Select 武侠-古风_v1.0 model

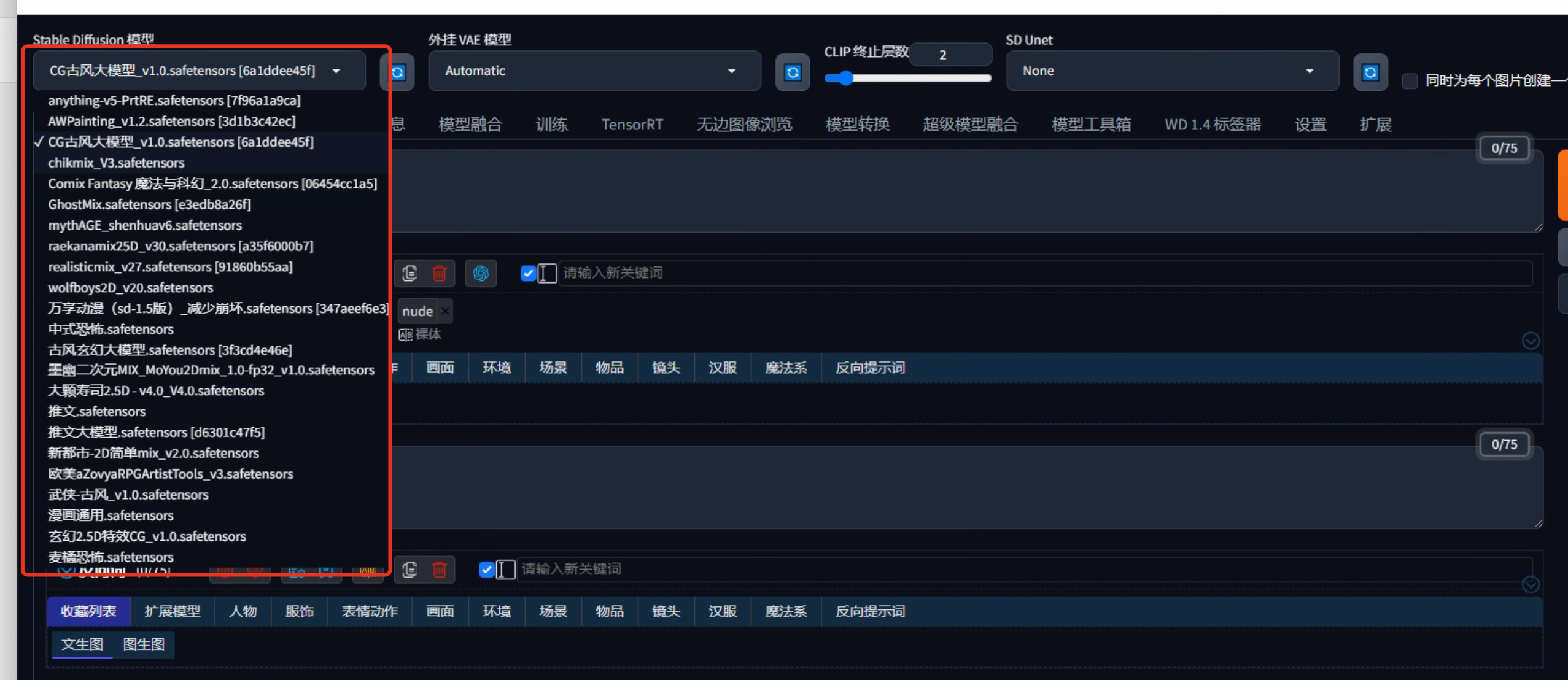coord(211,495)
